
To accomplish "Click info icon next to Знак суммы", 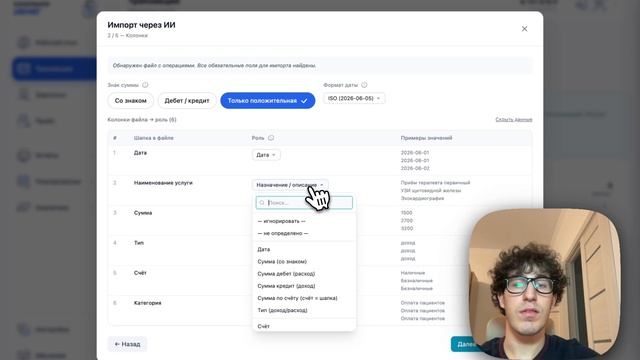I will click(145, 85).
